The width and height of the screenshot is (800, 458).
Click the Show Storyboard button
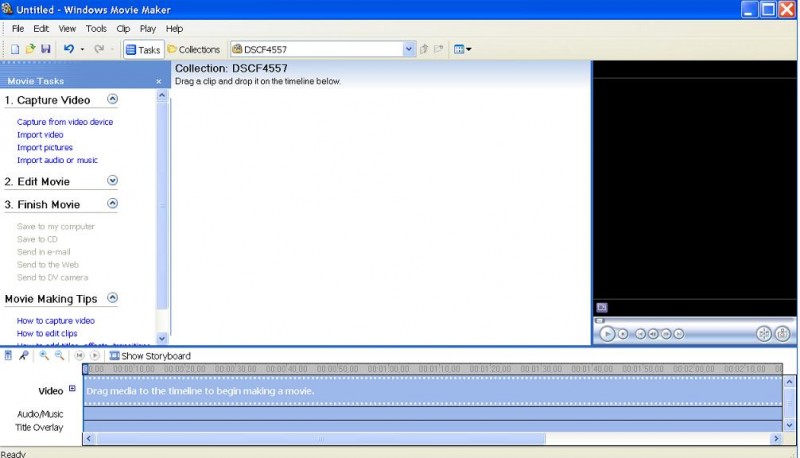pos(150,356)
